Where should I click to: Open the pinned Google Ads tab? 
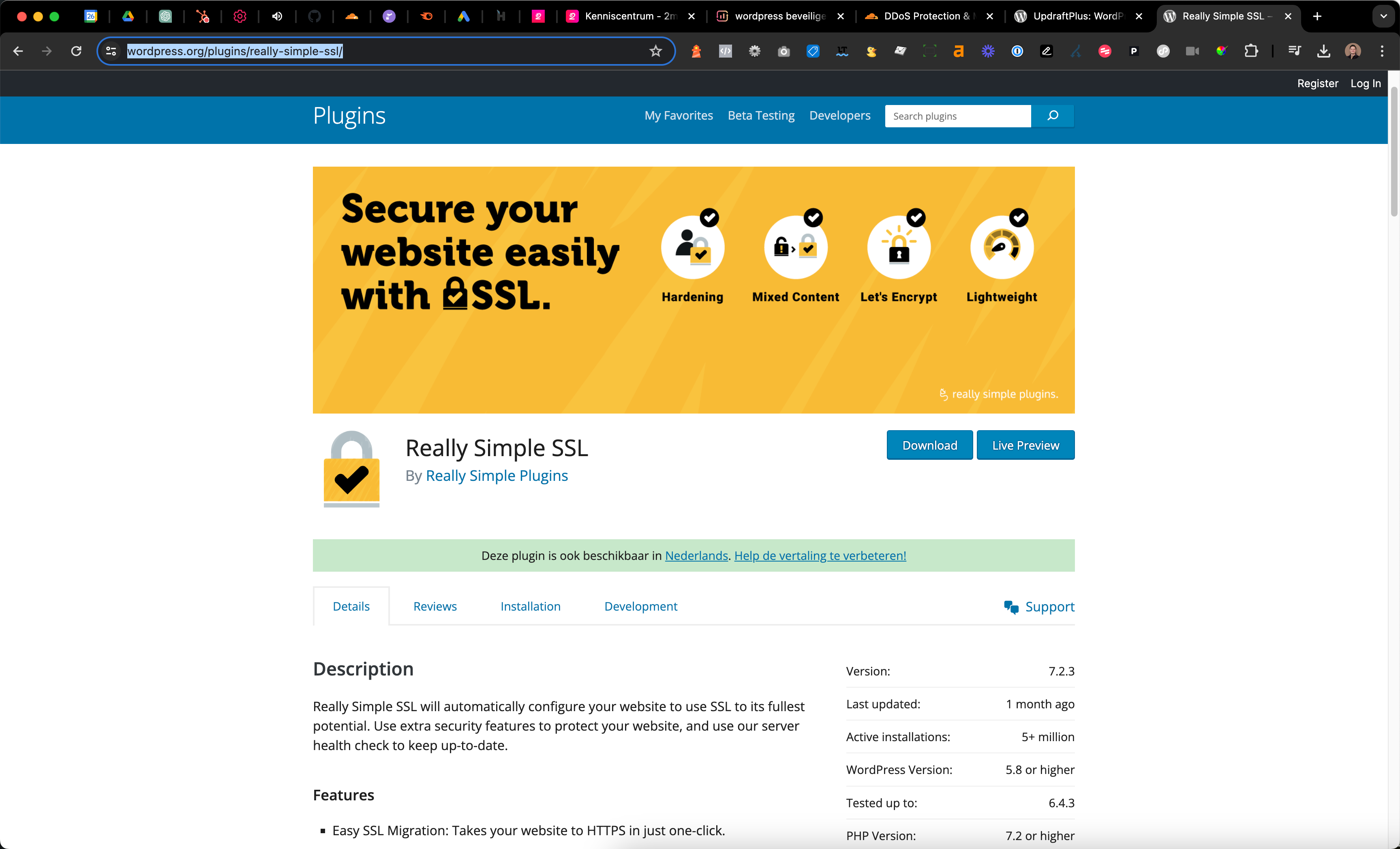(x=464, y=16)
